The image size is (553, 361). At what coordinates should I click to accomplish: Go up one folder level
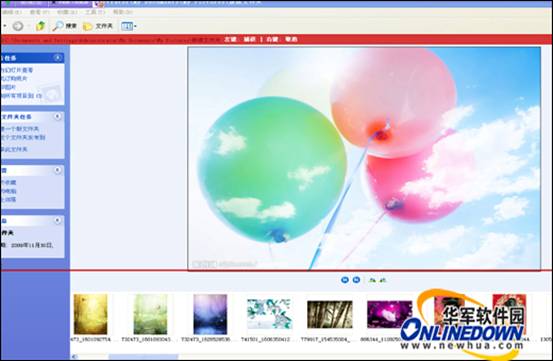tap(41, 26)
